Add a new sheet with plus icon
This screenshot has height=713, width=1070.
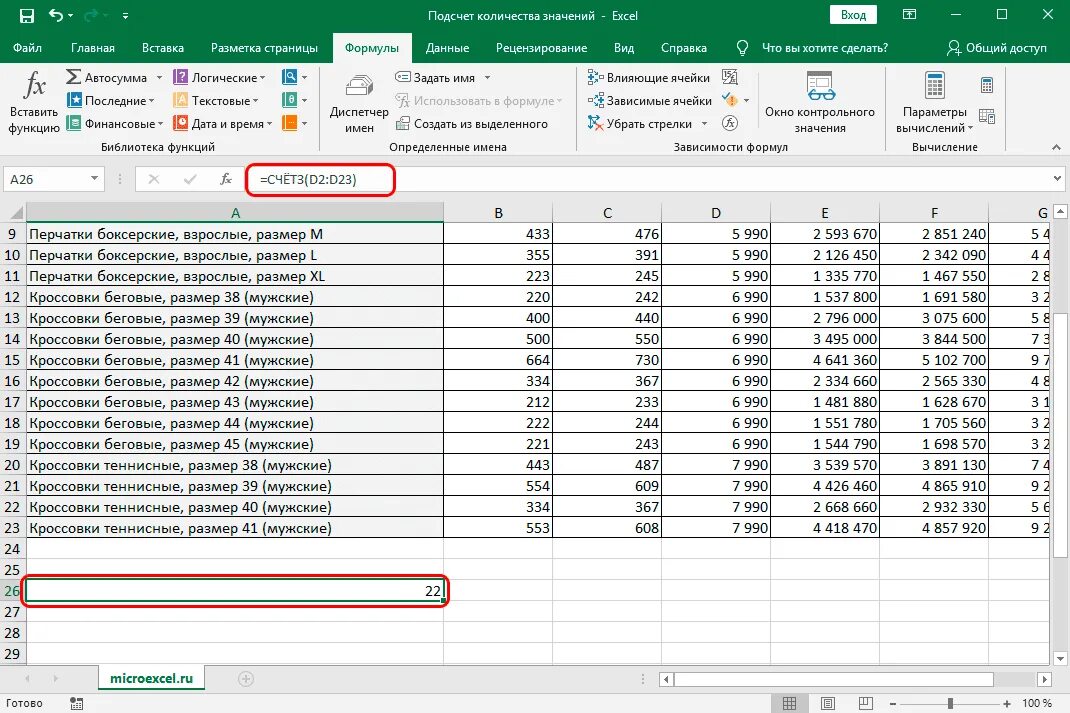point(246,679)
